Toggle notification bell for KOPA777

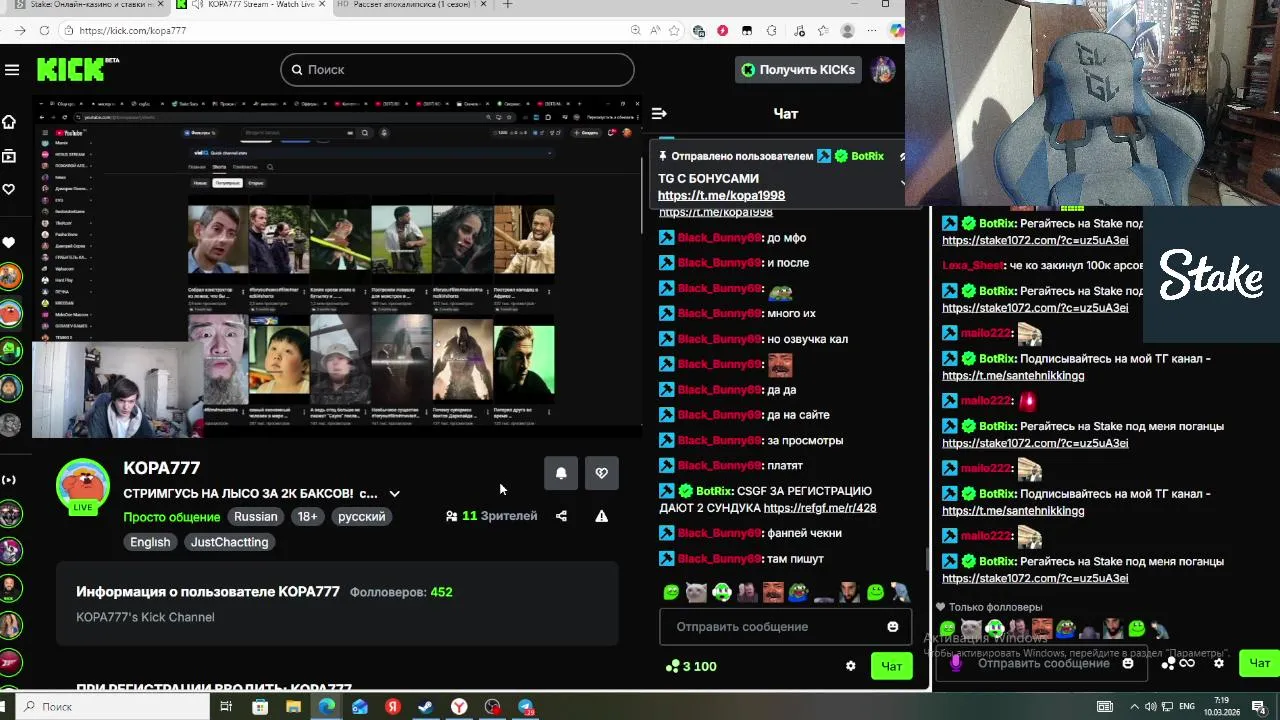(x=561, y=473)
